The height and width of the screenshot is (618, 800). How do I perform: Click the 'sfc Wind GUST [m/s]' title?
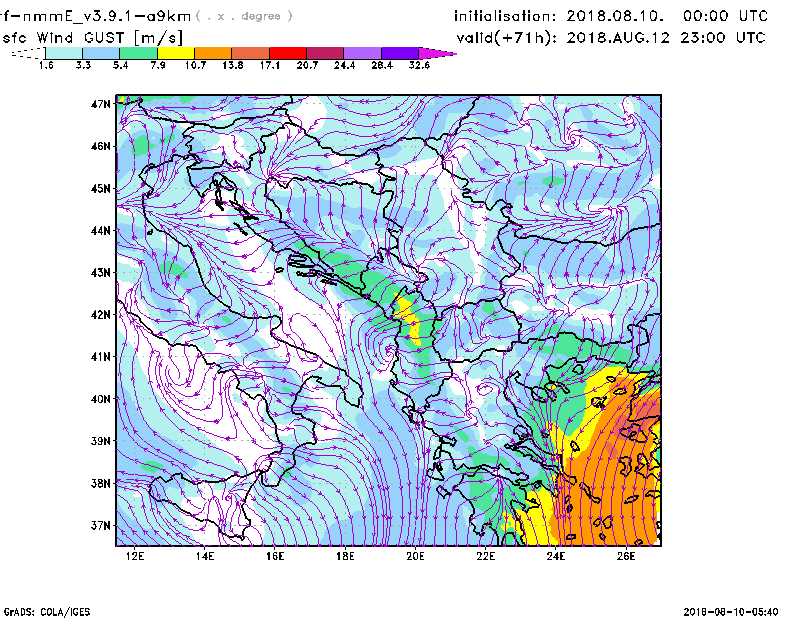coord(92,38)
